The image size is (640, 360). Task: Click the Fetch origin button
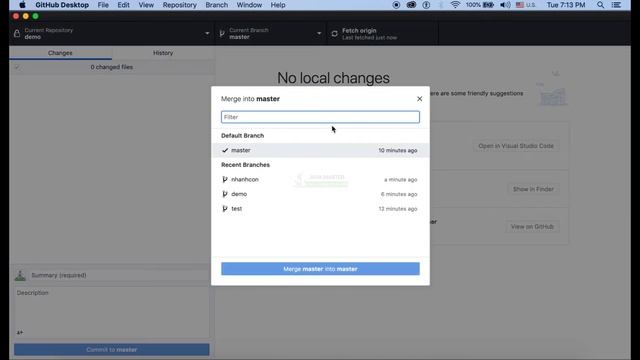382,33
